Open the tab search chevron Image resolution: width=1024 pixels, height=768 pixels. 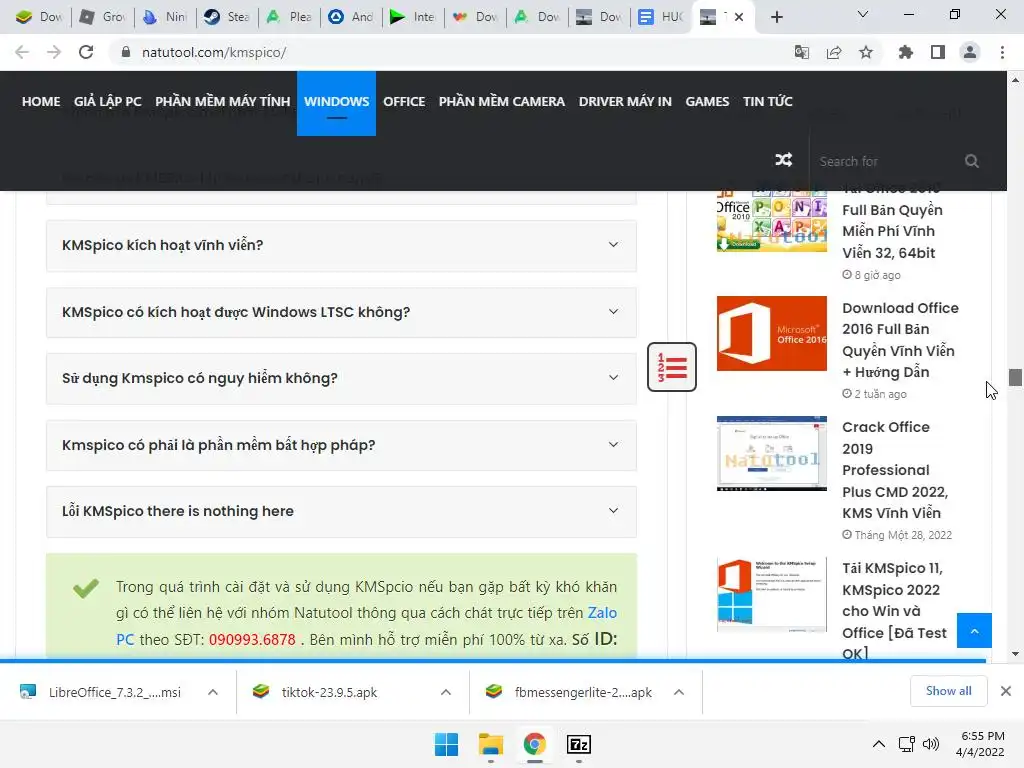[x=863, y=14]
